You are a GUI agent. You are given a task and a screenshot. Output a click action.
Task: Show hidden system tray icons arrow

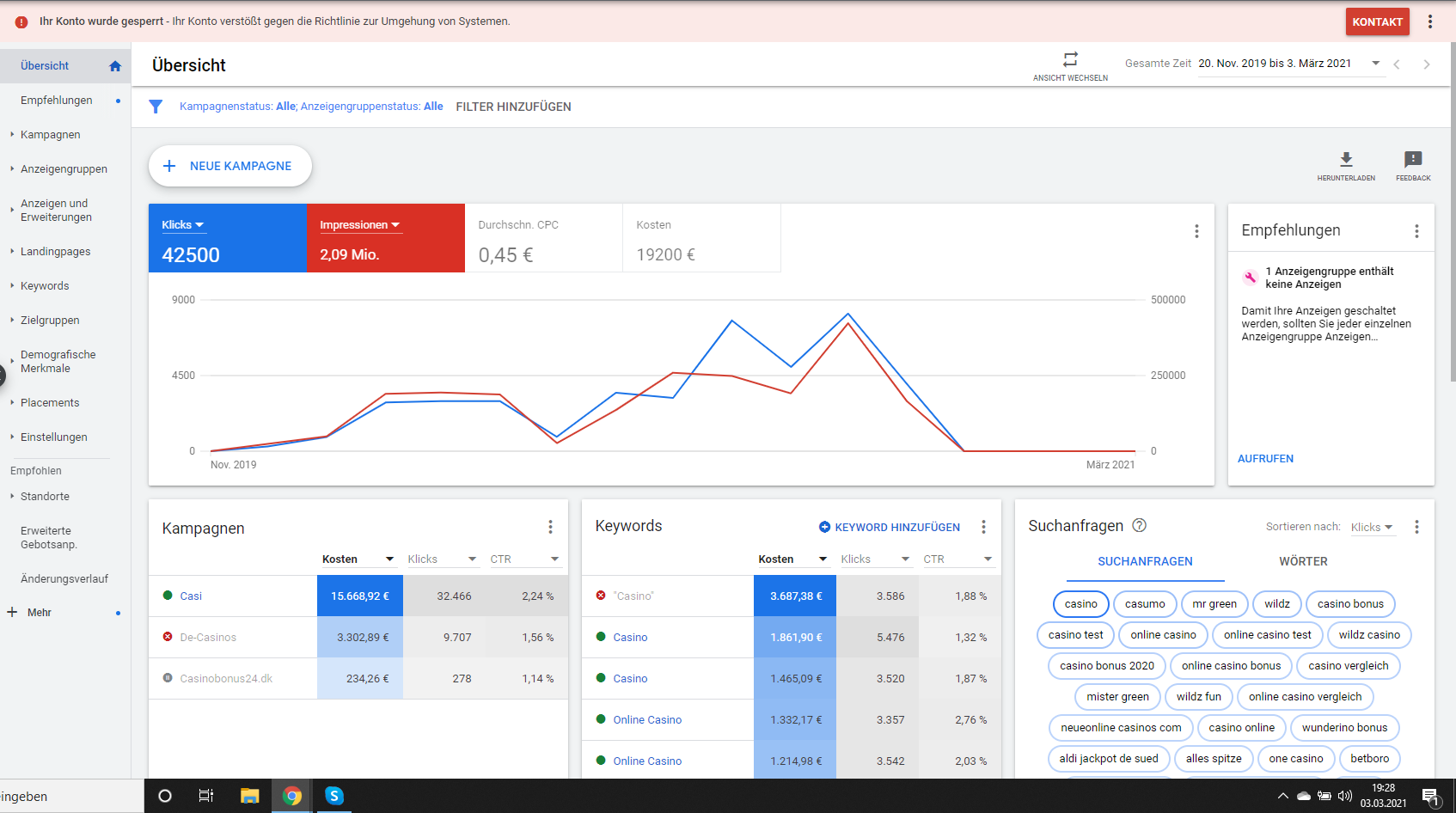pyautogui.click(x=1283, y=796)
